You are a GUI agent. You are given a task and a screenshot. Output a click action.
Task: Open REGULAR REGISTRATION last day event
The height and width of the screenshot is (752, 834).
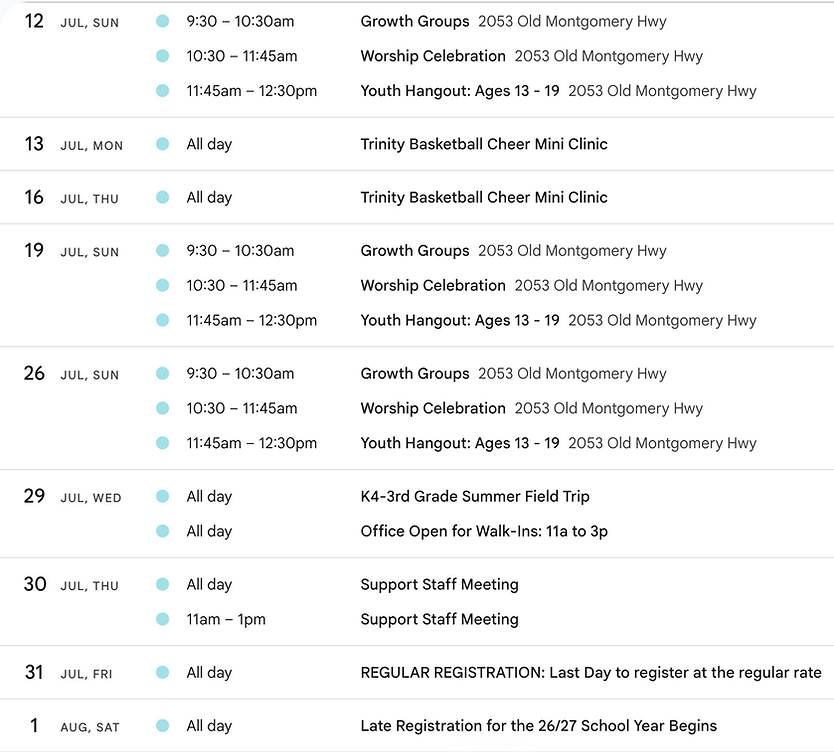591,673
